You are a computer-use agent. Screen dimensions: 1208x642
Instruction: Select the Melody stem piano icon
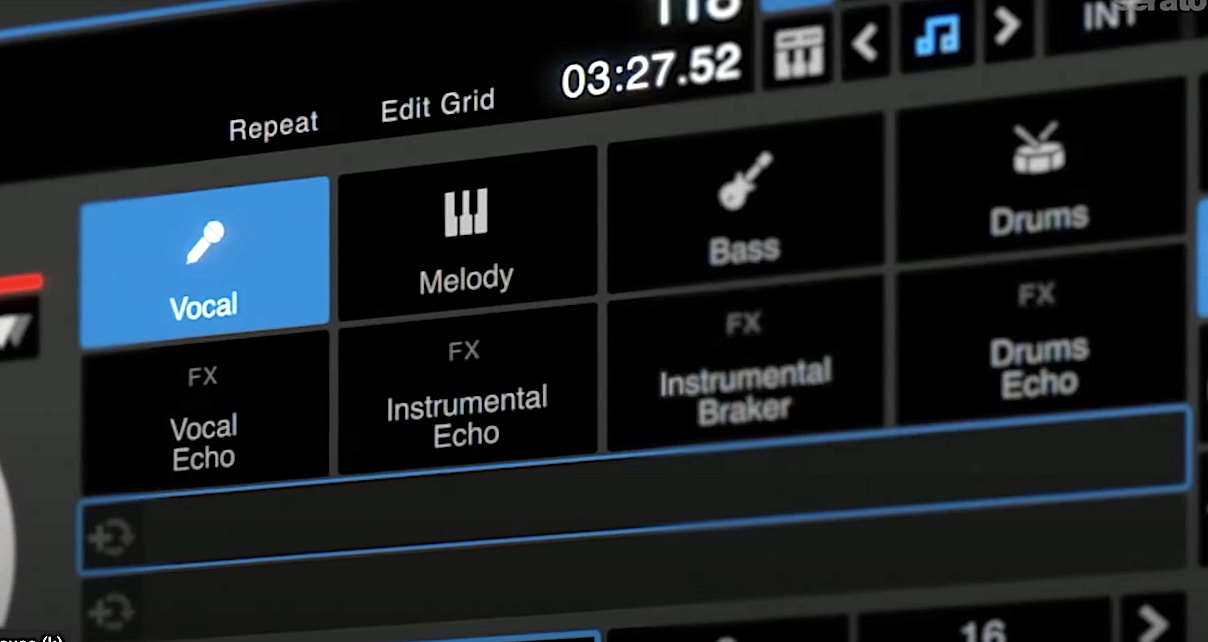tap(466, 240)
